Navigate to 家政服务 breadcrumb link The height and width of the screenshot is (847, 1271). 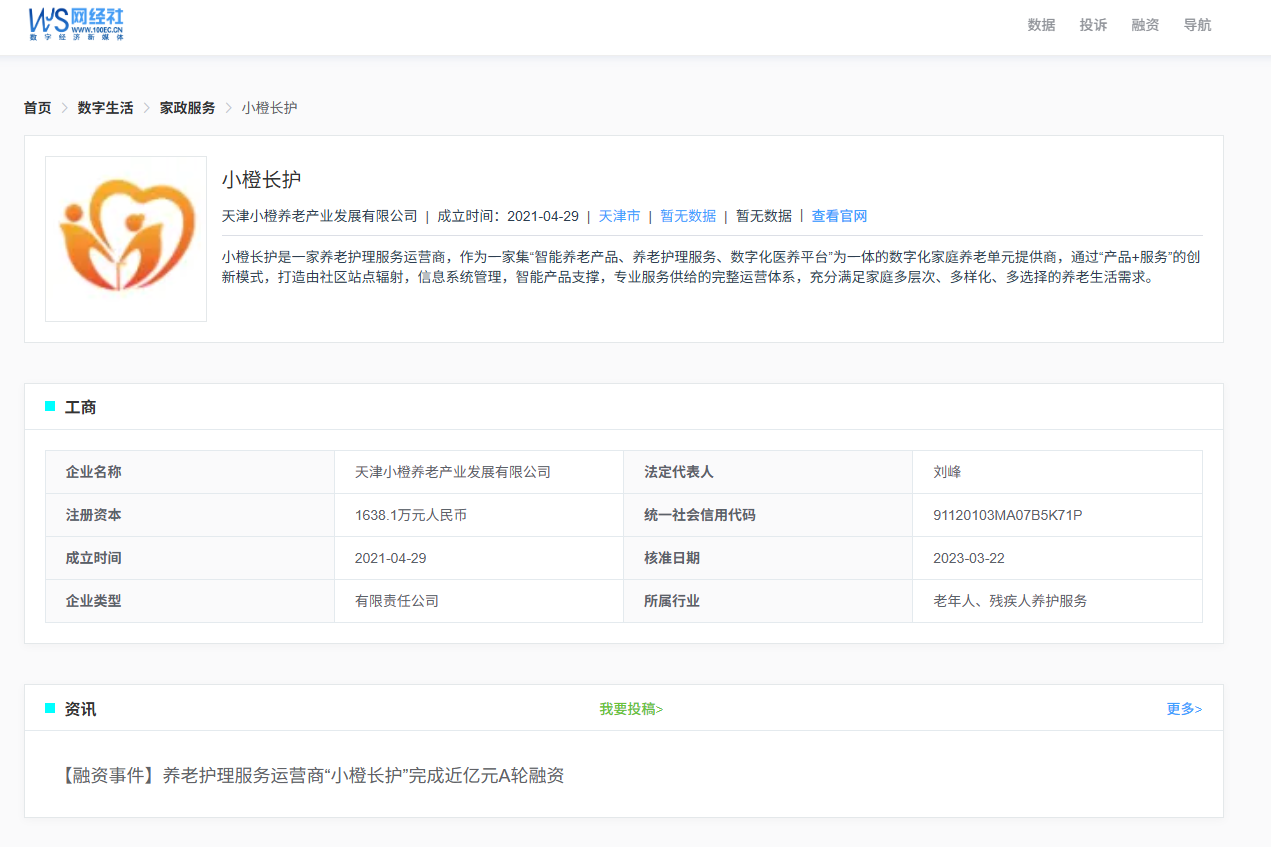click(187, 108)
